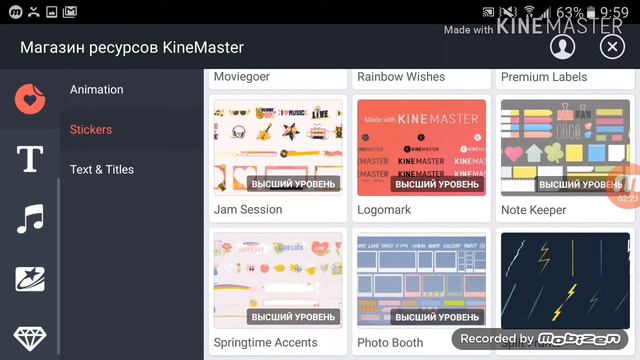Open the transitions category star icon
This screenshot has height=360, width=640.
coord(30,279)
